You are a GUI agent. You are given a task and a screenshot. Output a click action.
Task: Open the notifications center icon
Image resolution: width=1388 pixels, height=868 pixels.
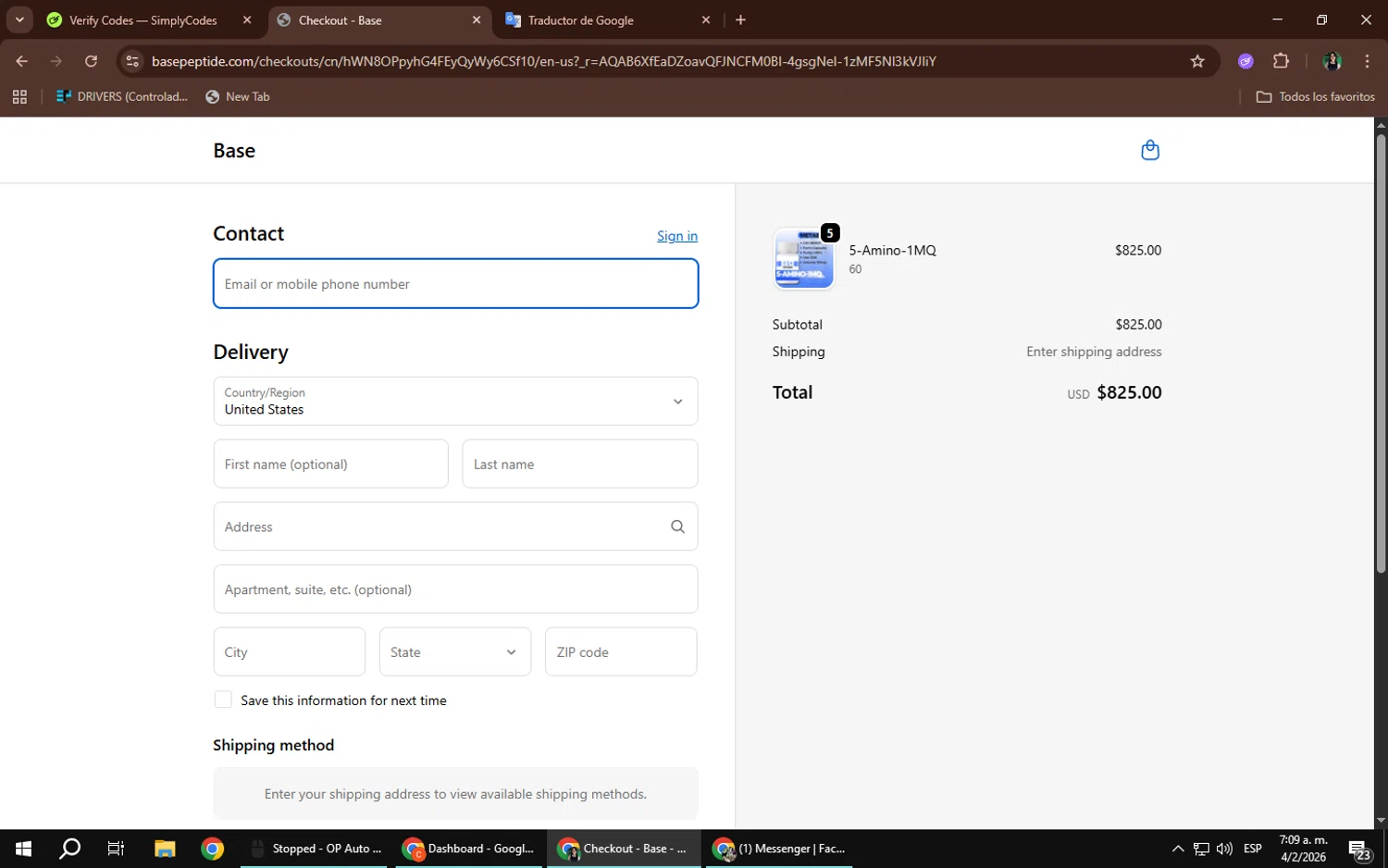(x=1359, y=849)
